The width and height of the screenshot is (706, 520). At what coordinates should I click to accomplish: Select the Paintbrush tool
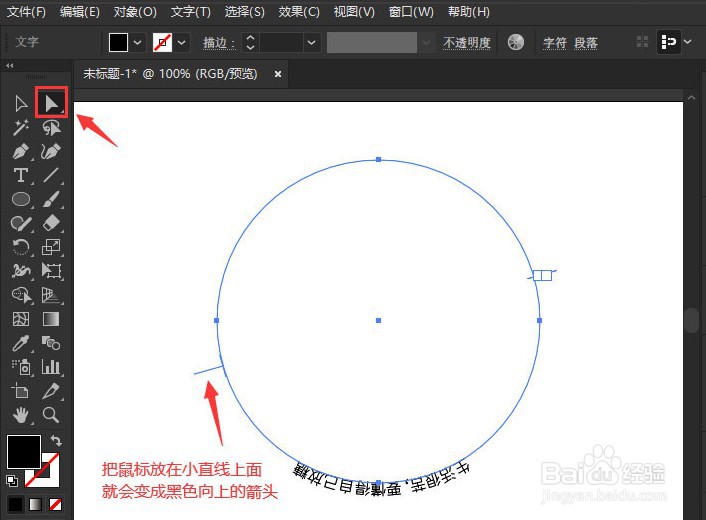(x=51, y=199)
